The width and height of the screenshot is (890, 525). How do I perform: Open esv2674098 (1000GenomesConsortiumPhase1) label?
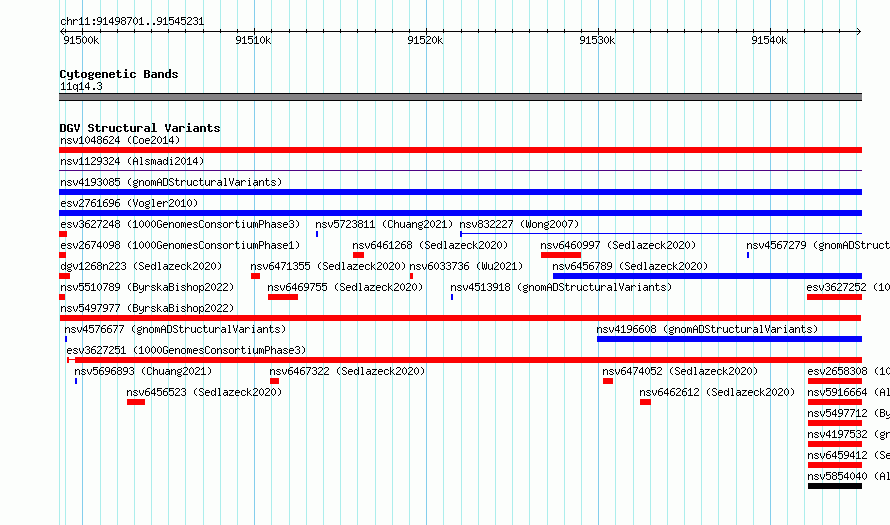[180, 245]
